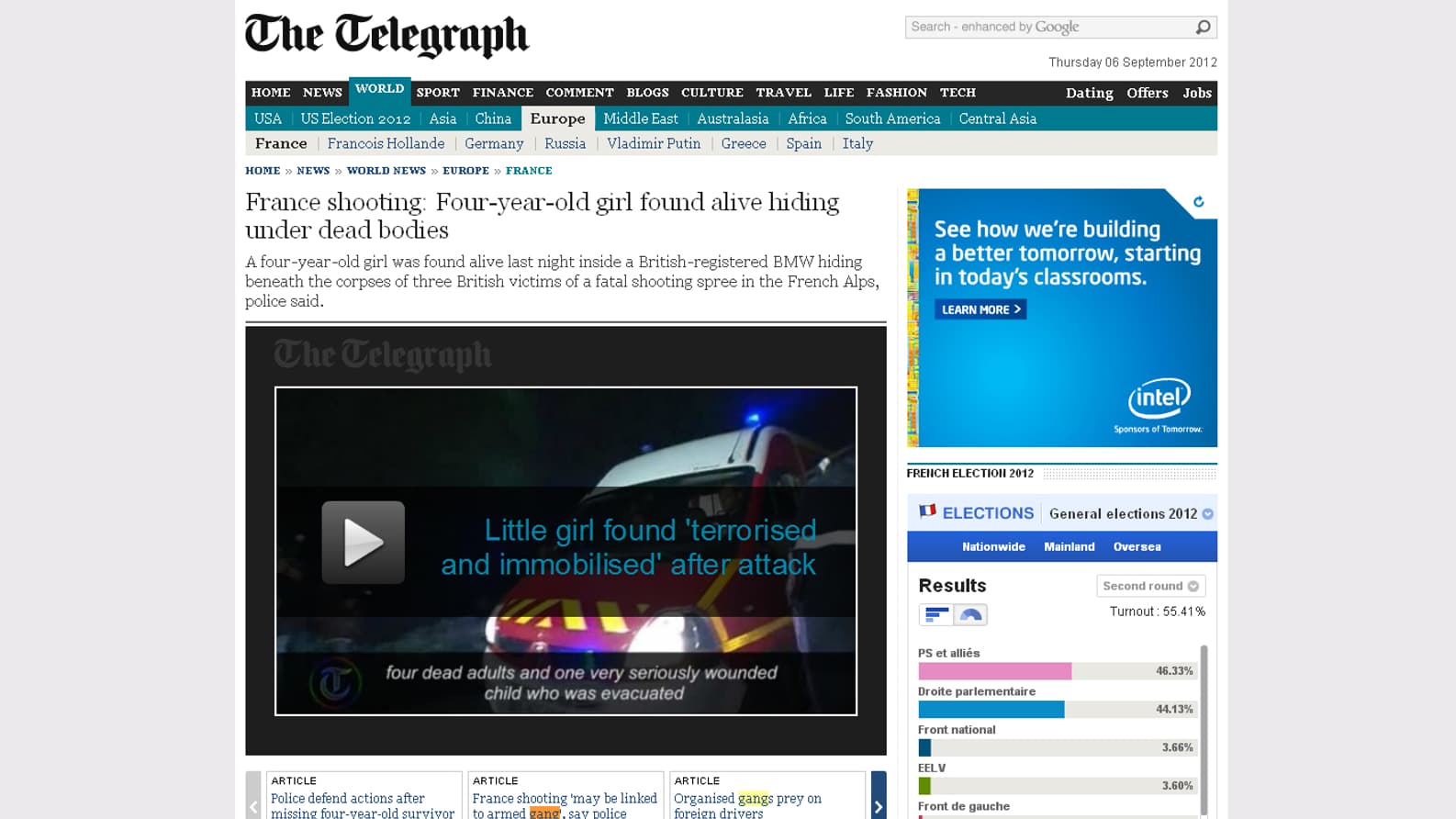Open the Sport menu item

pyautogui.click(x=438, y=93)
